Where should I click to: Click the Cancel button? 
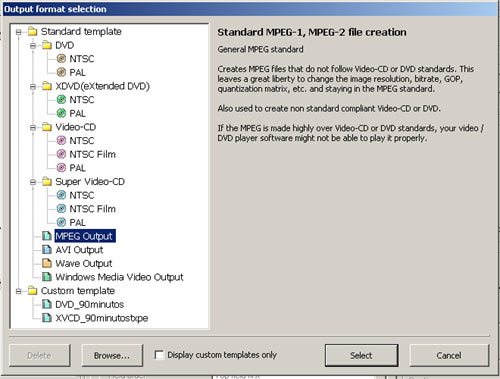(449, 356)
